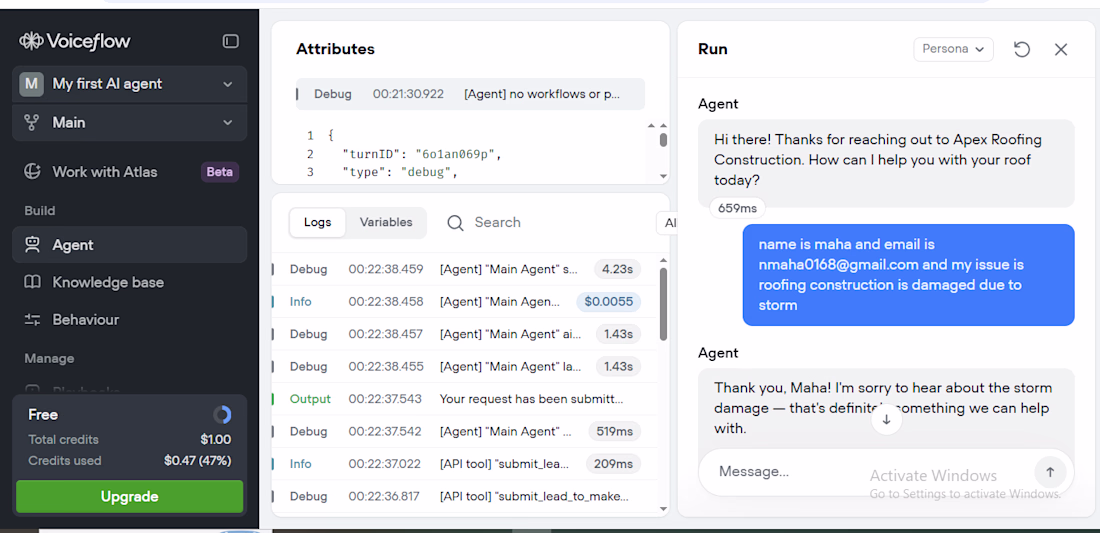The height and width of the screenshot is (533, 1100).
Task: Click the "type": "debug" JSON line
Action: click(400, 172)
